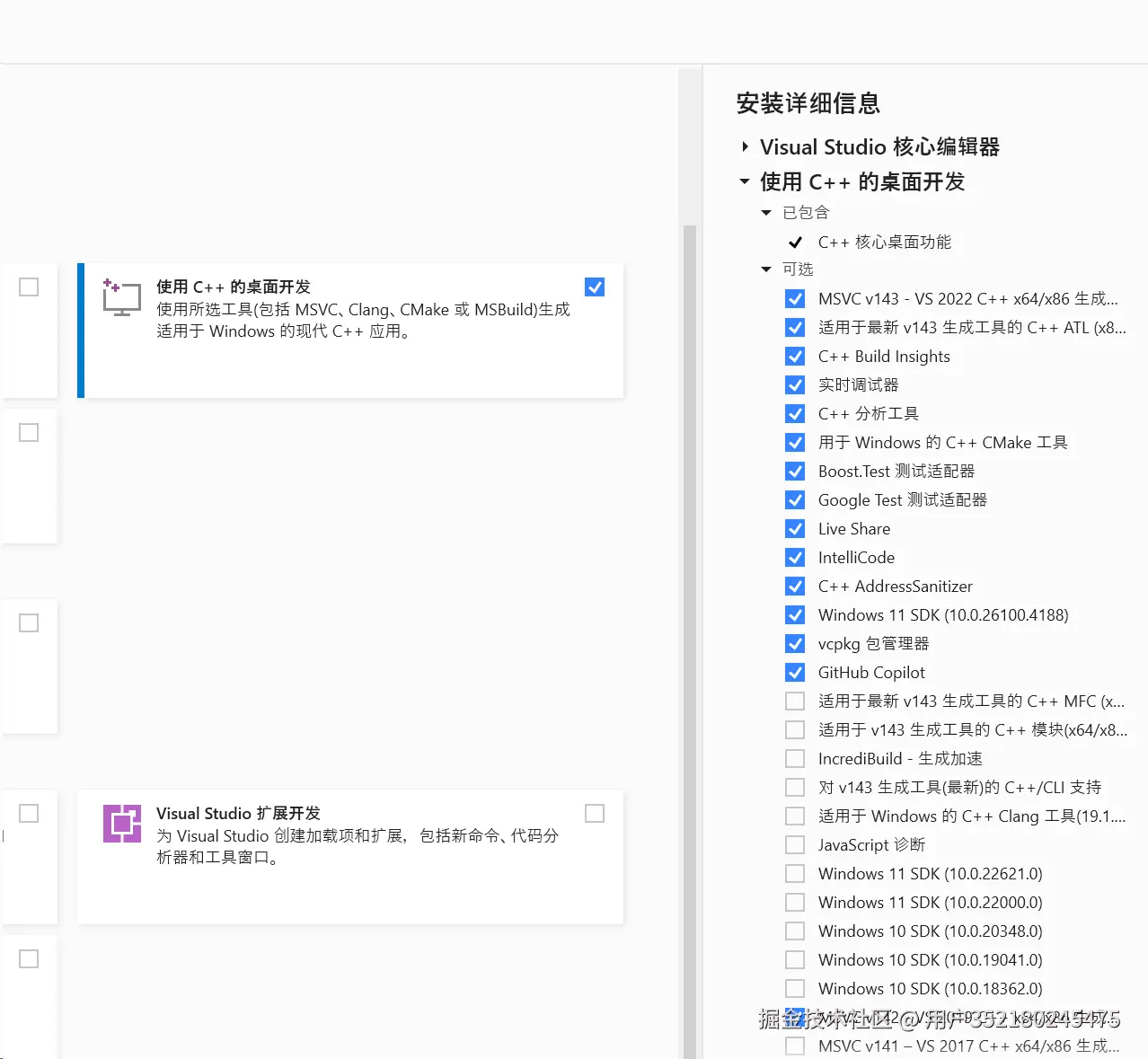This screenshot has width=1148, height=1059.
Task: Select the 使用 C++ 的桌面开发 workload card title
Action: point(234,287)
